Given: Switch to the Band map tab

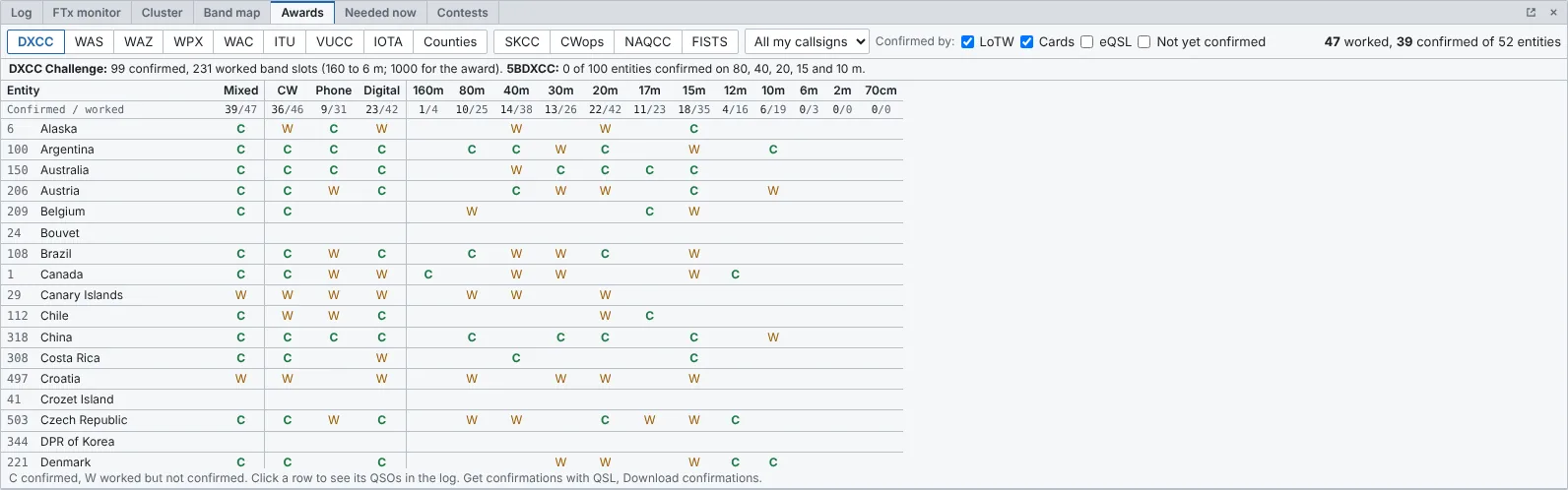Looking at the screenshot, I should pos(231,13).
